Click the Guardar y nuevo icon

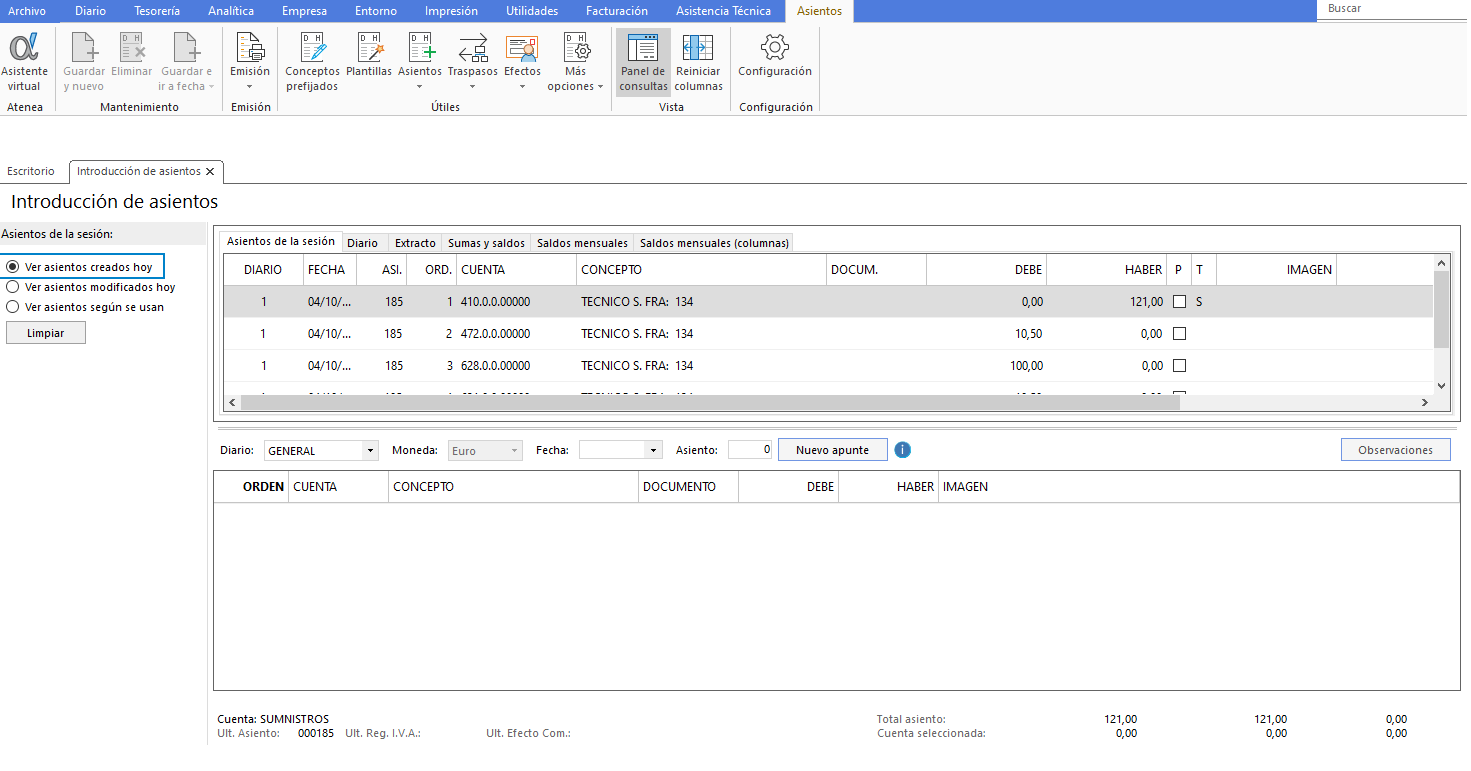click(84, 62)
